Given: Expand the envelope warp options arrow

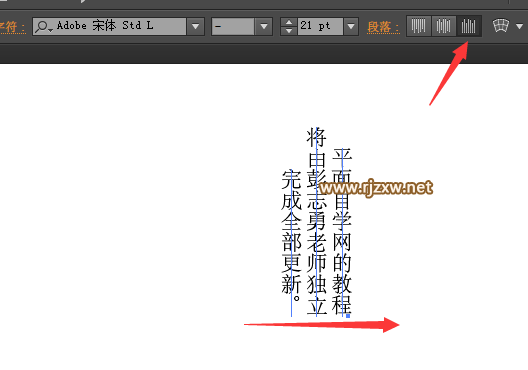Looking at the screenshot, I should 519,26.
